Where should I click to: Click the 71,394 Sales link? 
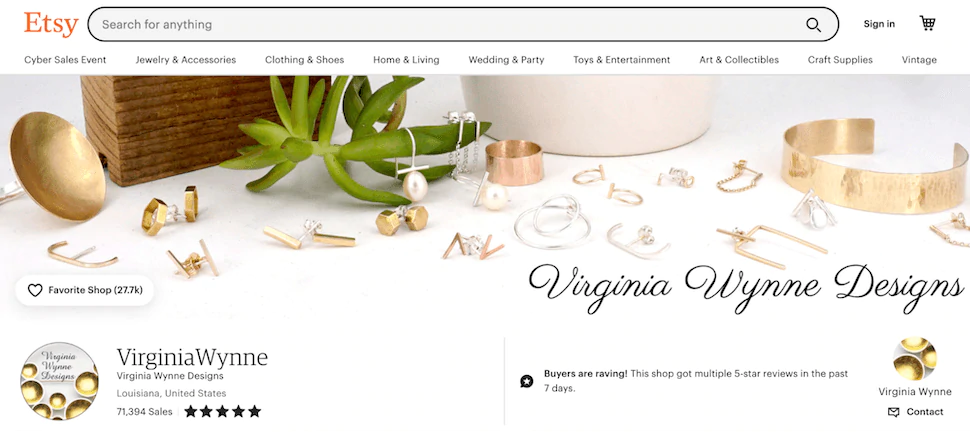click(145, 411)
